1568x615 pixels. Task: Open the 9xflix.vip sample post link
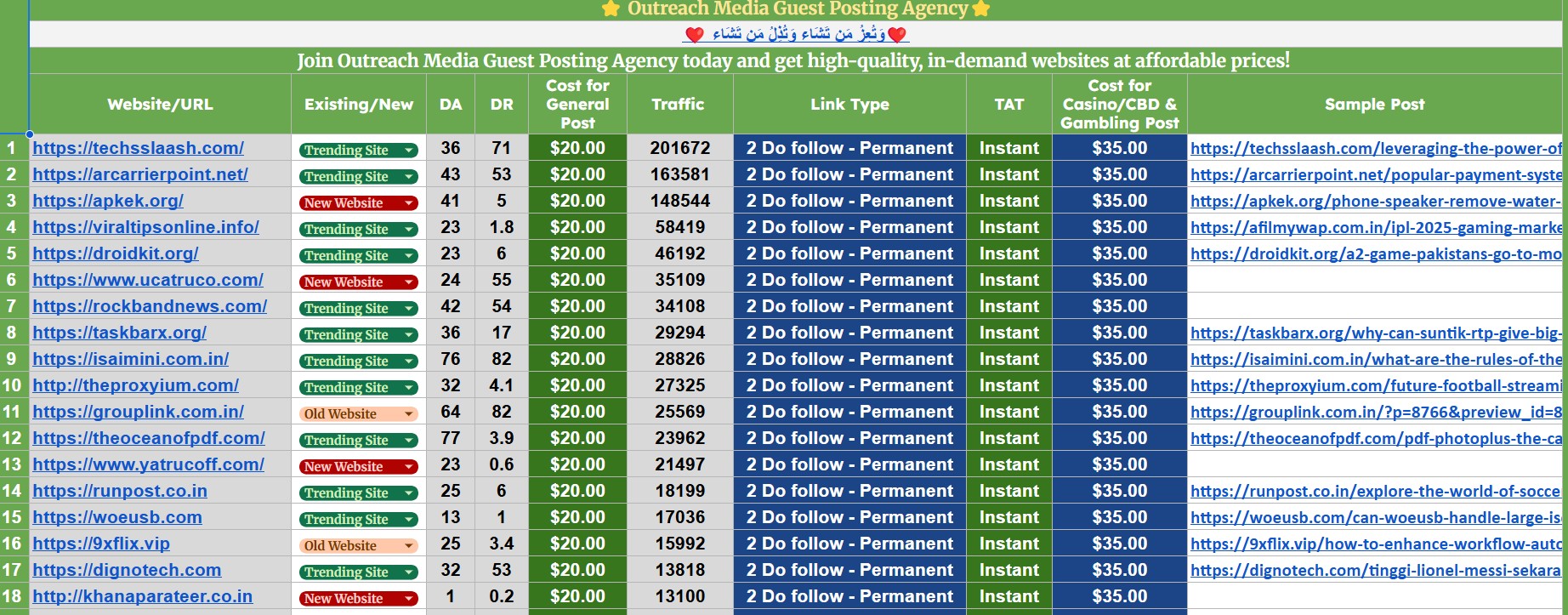[1376, 544]
